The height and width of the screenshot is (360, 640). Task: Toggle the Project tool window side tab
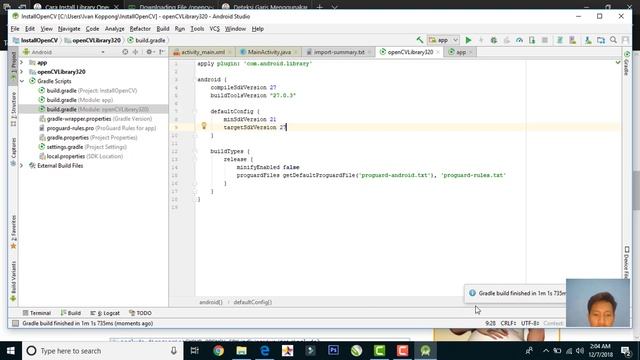tap(13, 65)
